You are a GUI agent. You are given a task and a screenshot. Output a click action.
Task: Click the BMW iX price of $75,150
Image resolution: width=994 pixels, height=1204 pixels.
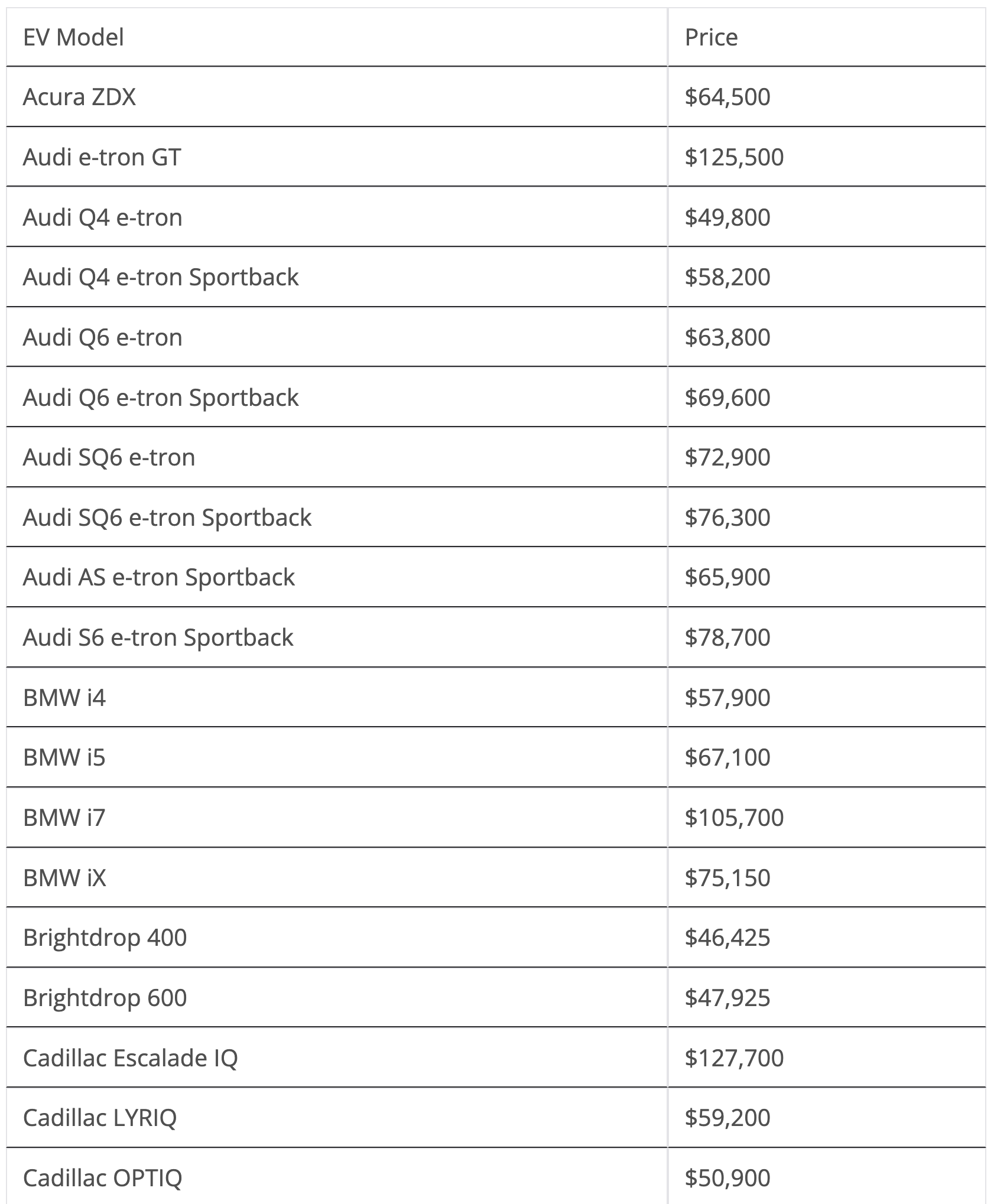click(727, 878)
